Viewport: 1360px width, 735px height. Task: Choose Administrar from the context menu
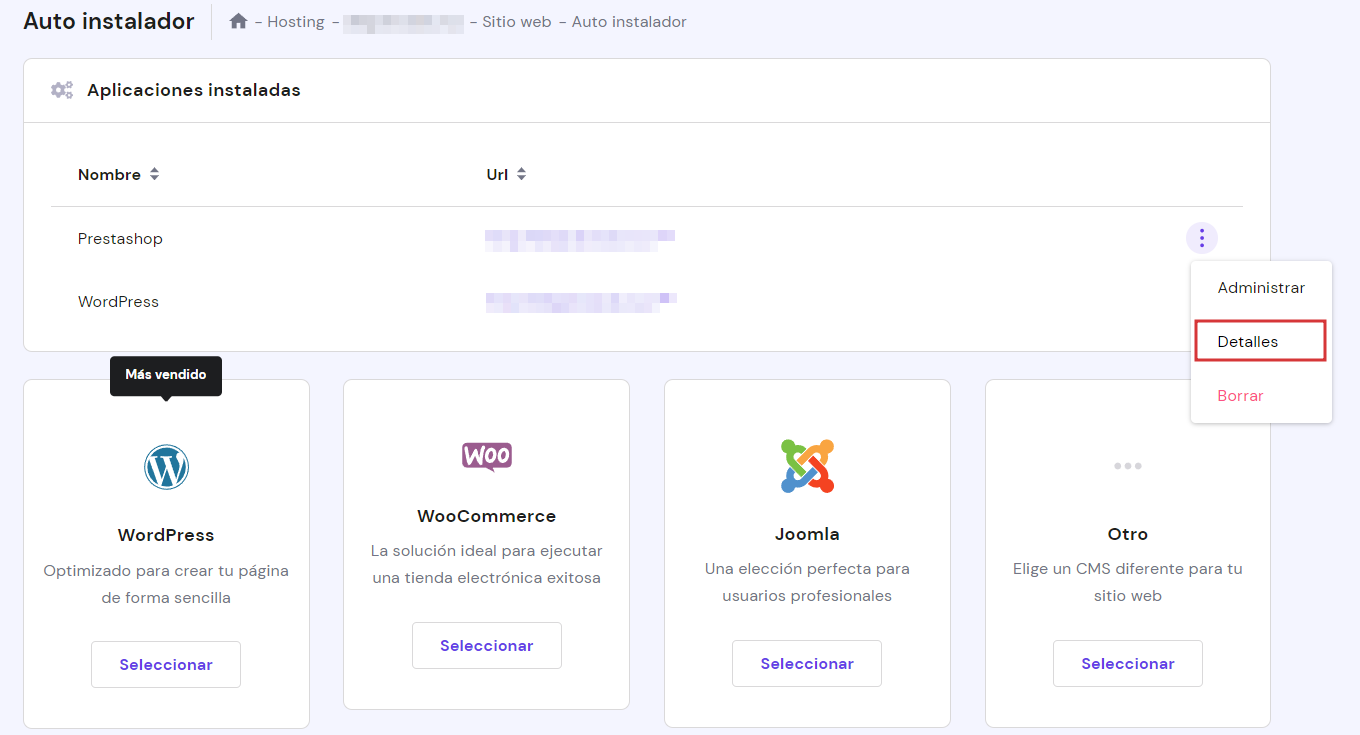click(1261, 288)
